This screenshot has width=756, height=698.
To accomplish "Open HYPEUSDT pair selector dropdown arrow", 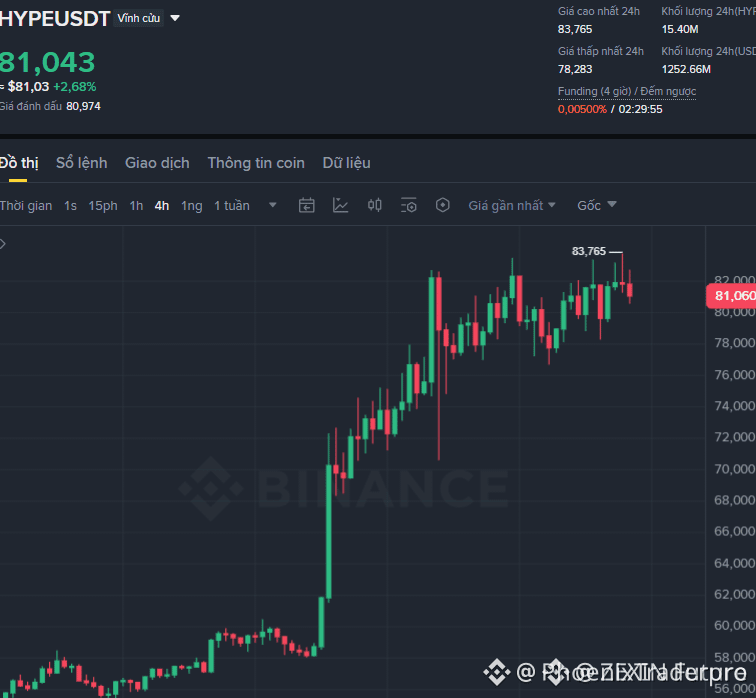I will [175, 18].
